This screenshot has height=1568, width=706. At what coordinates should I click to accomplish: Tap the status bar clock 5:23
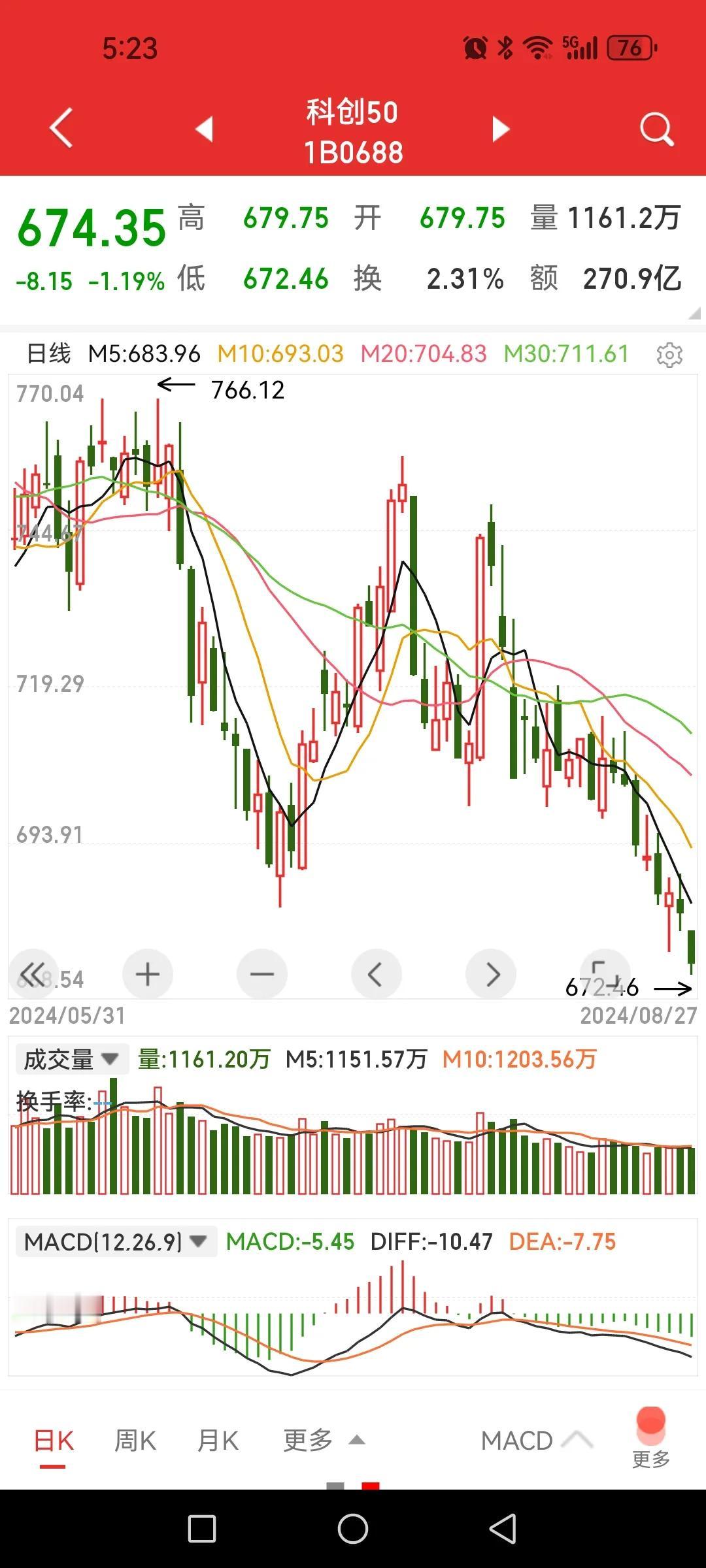click(130, 48)
